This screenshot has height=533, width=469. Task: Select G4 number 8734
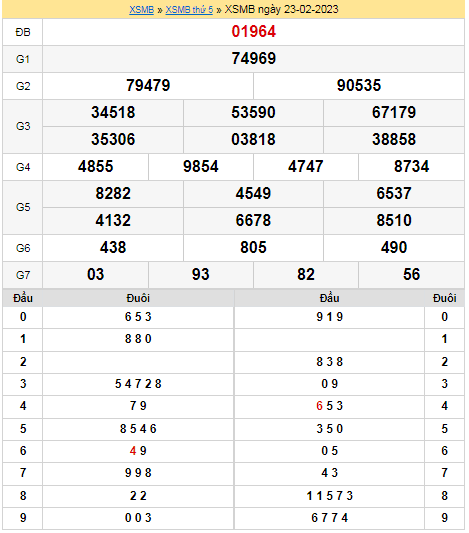coord(412,167)
